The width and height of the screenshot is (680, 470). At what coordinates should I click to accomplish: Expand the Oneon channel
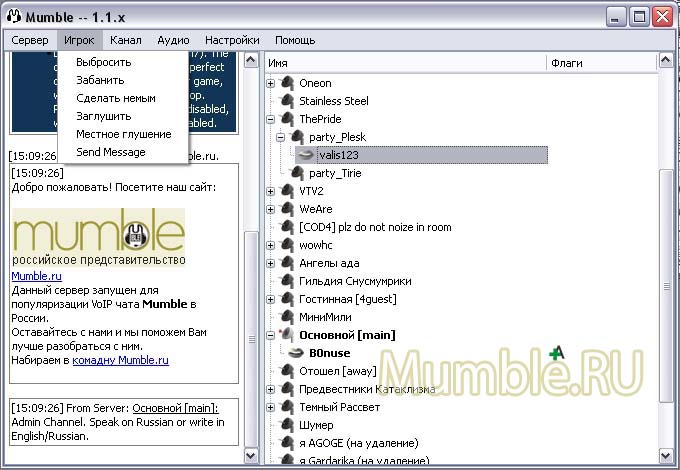tap(271, 83)
